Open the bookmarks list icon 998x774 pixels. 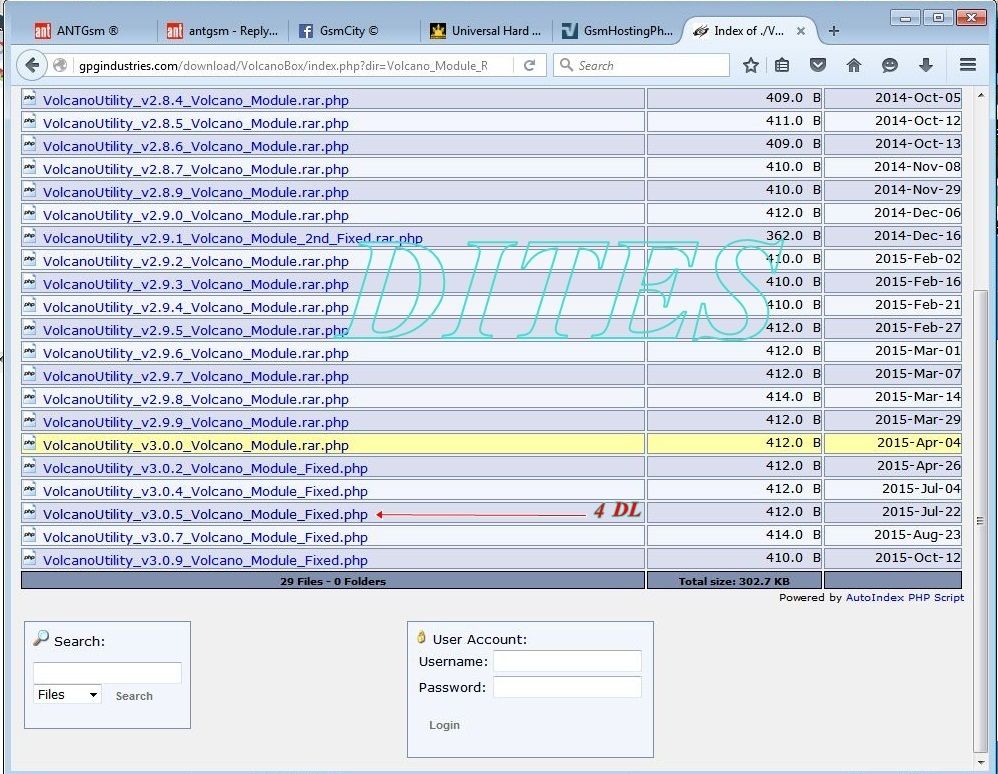[x=782, y=65]
